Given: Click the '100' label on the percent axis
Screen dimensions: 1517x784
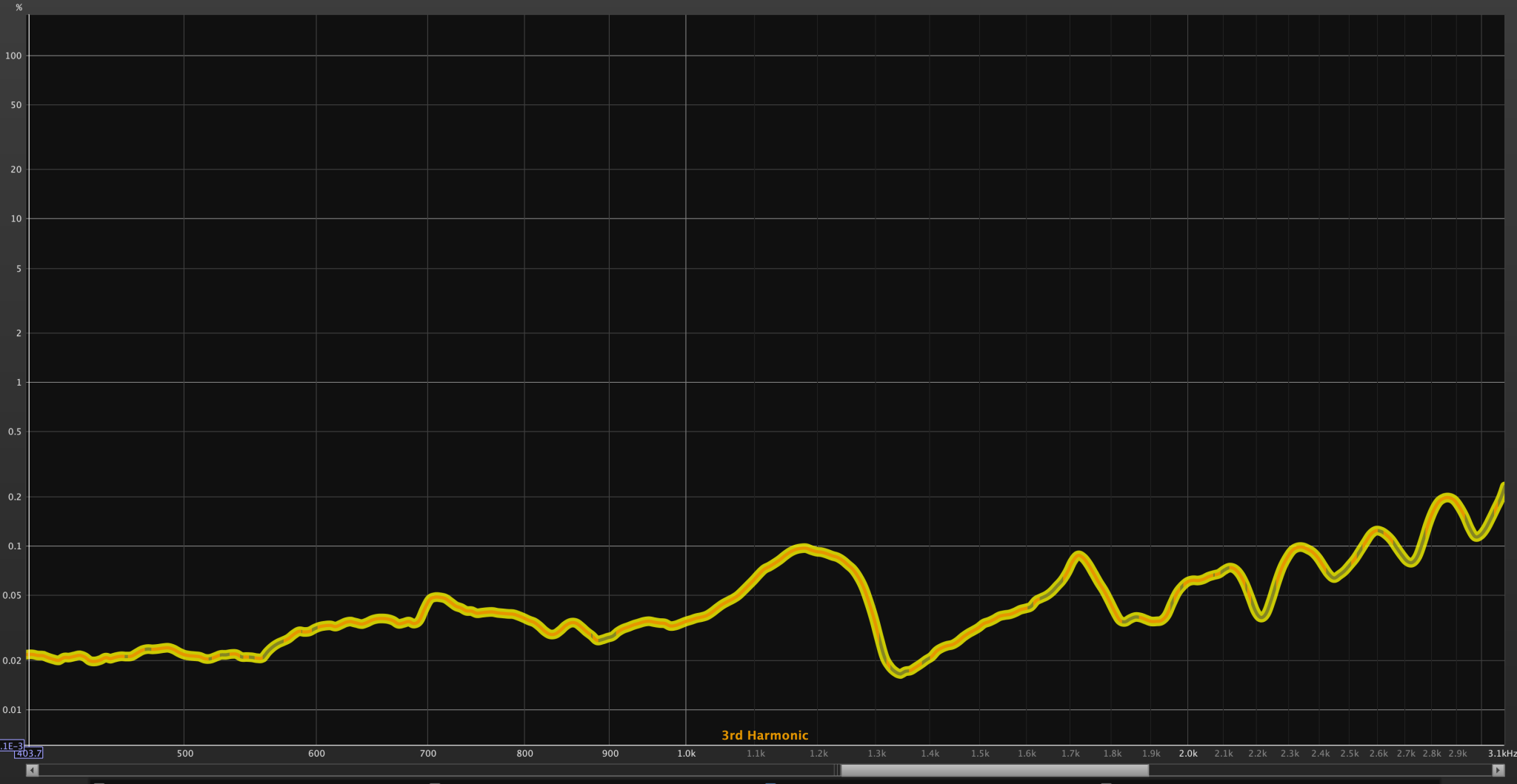Looking at the screenshot, I should click(x=13, y=56).
